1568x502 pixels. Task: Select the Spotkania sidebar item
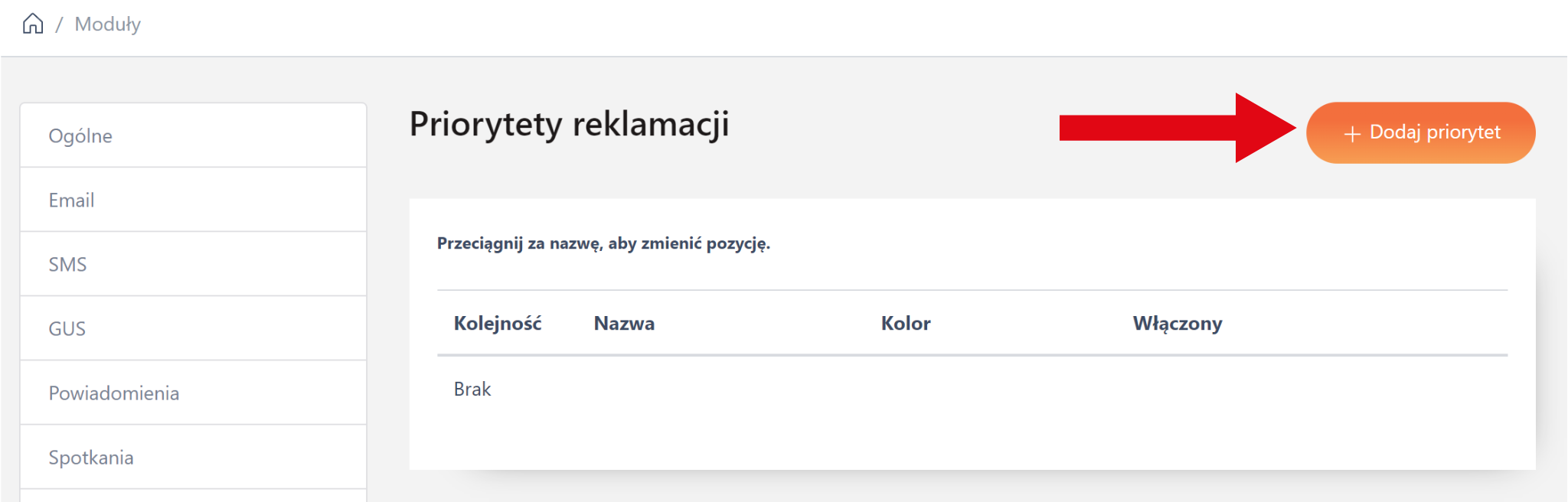pyautogui.click(x=90, y=458)
